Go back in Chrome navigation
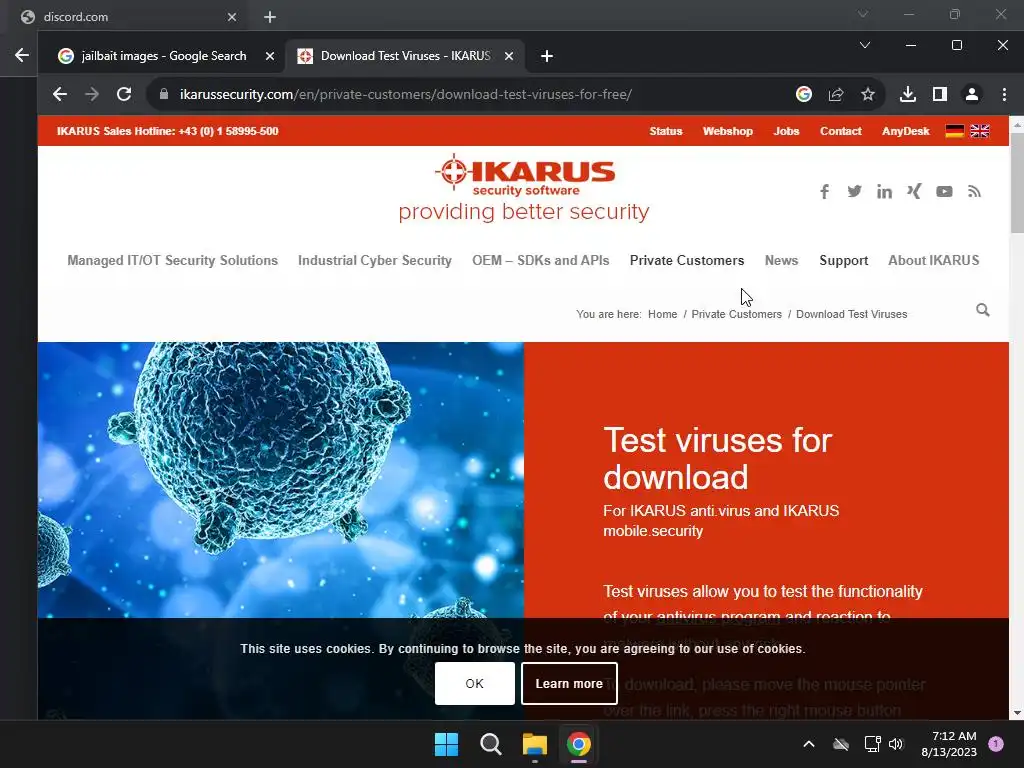Viewport: 1024px width, 768px height. pos(59,94)
